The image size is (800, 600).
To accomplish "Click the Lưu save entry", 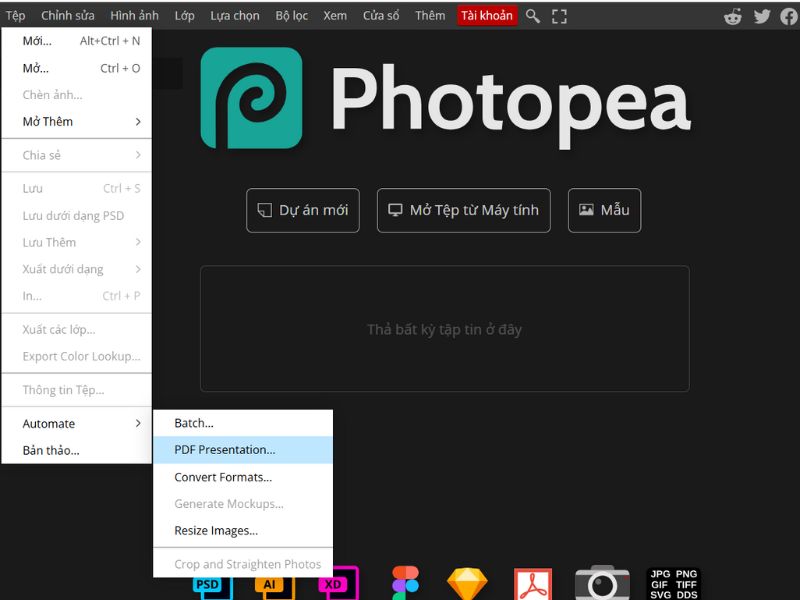I will click(77, 188).
